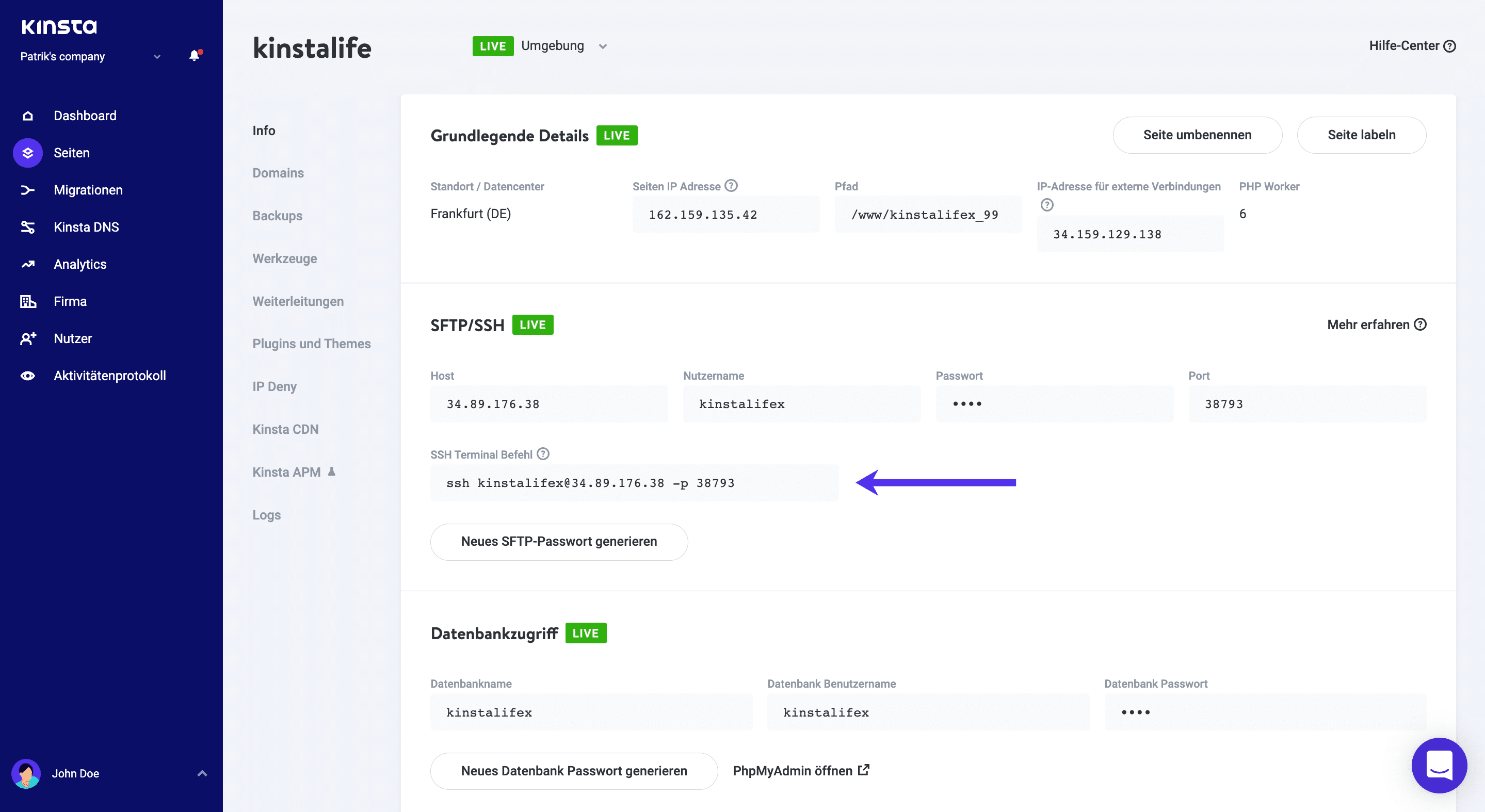Click Frankfurt (DE) location text

(471, 214)
